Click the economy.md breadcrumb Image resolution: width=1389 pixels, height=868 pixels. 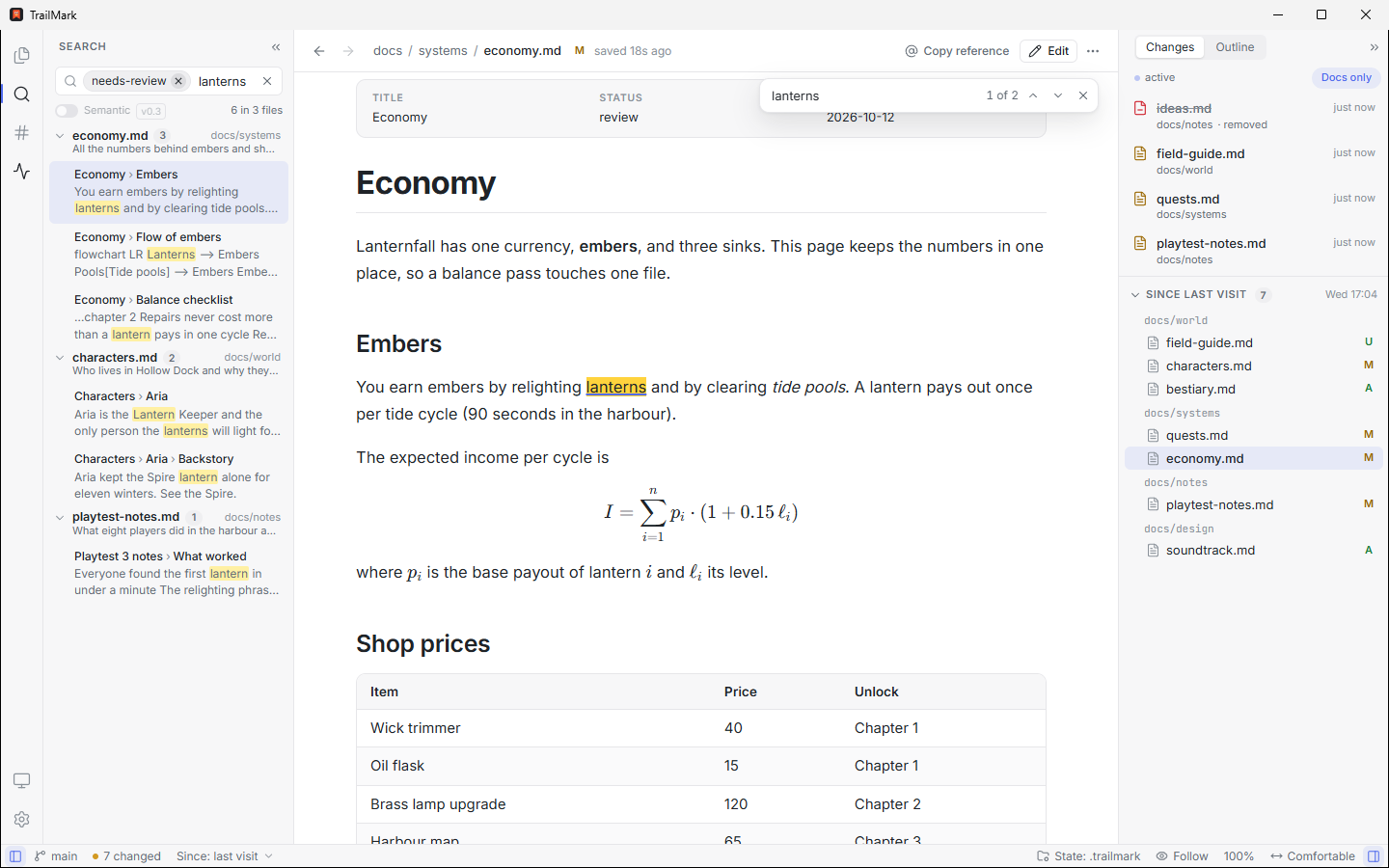522,51
